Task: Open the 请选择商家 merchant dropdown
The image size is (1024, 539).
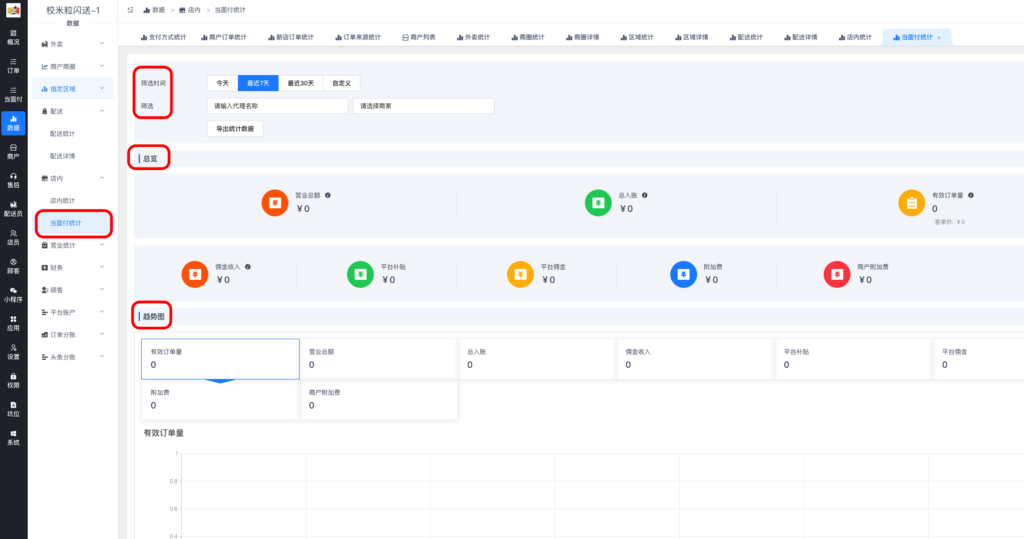Action: pyautogui.click(x=423, y=106)
